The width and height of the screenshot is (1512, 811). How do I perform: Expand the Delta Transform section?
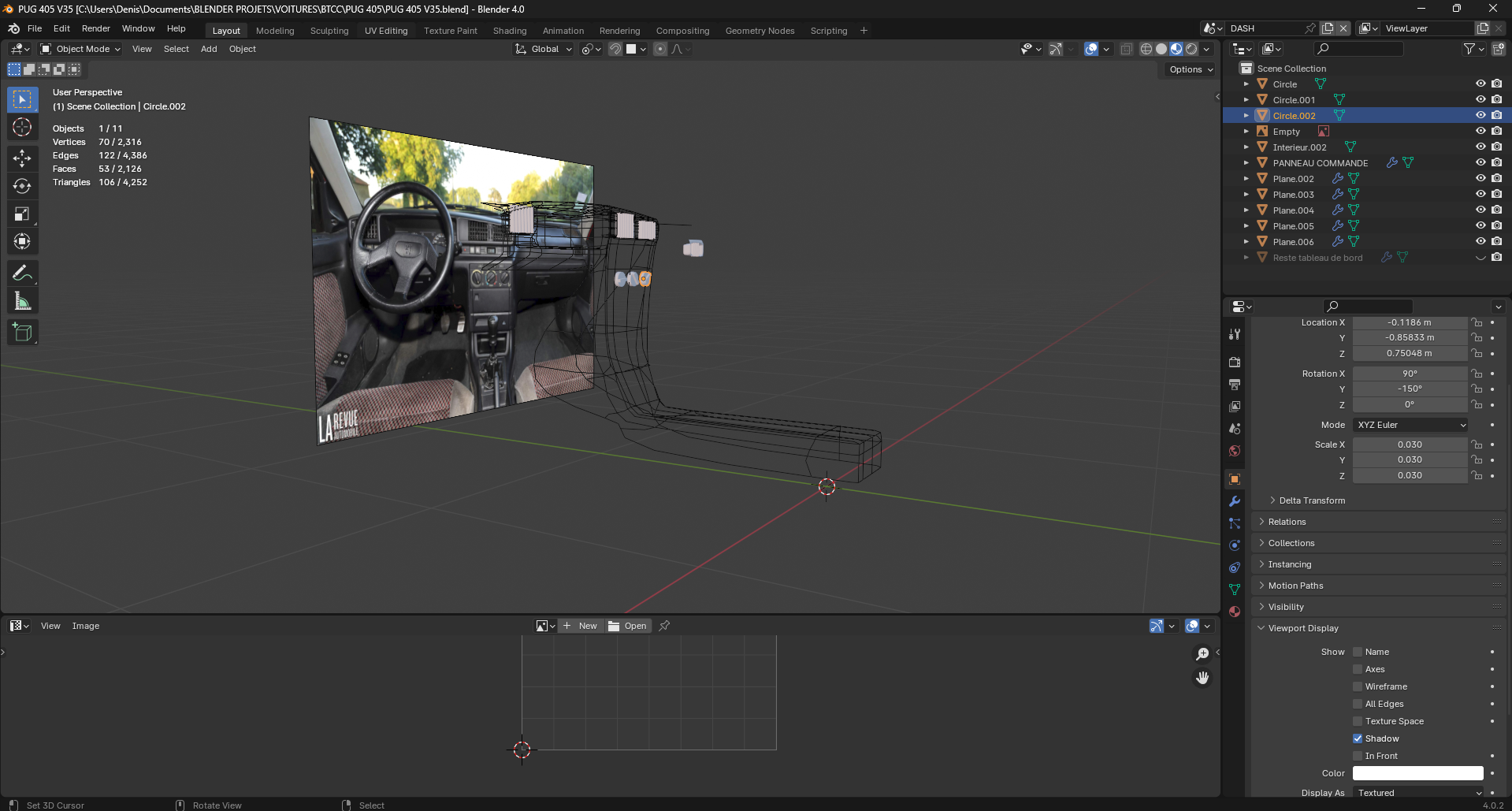(1312, 500)
